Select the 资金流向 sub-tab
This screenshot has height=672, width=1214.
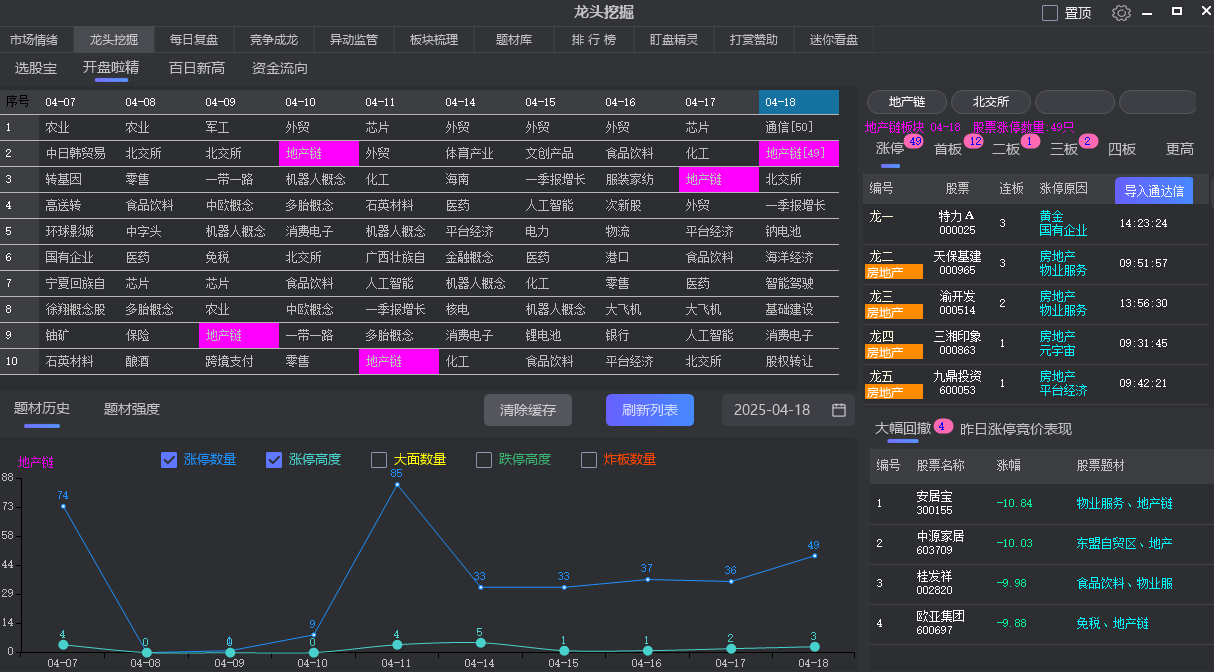click(280, 69)
